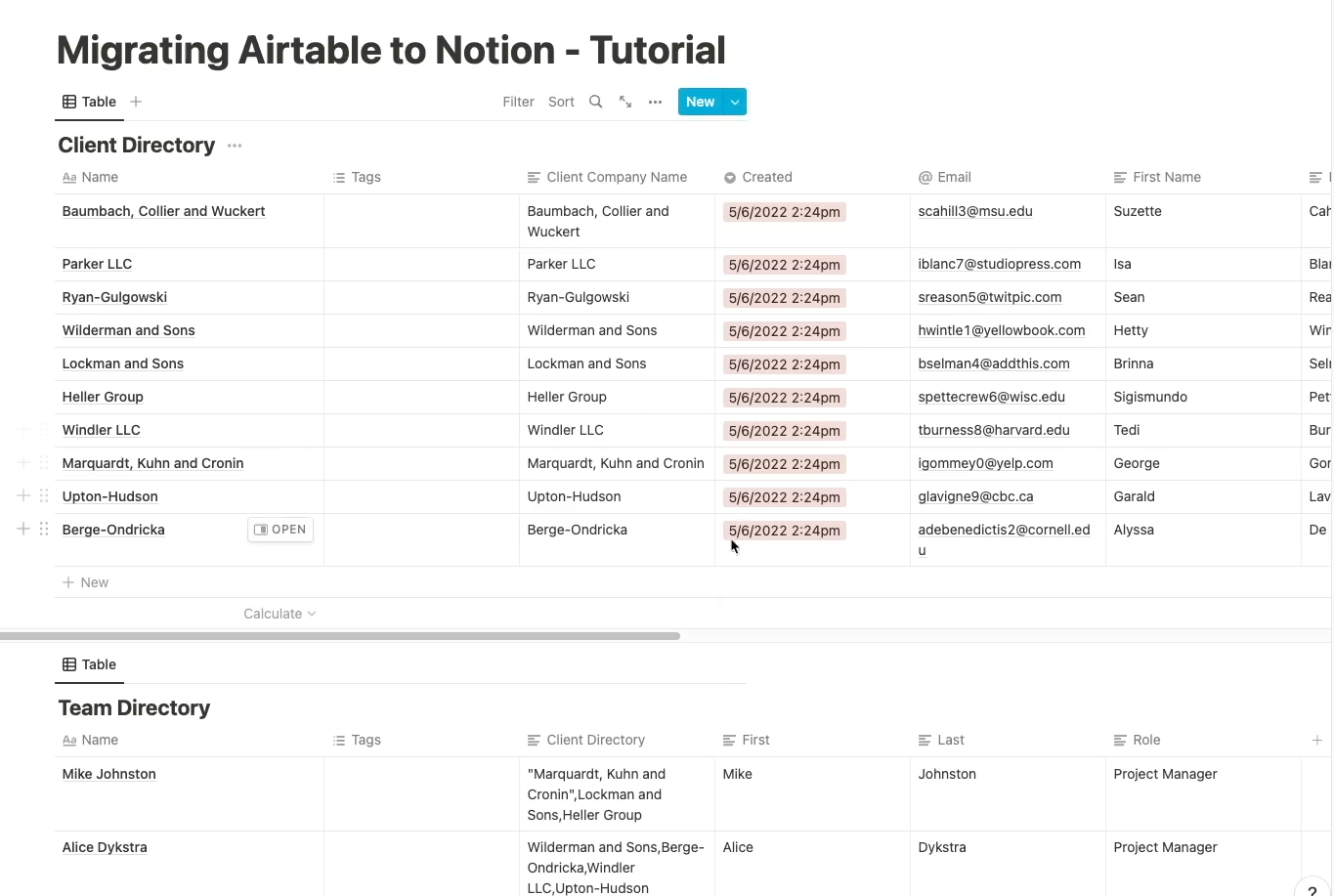Image resolution: width=1334 pixels, height=896 pixels.
Task: Click email scahill3@msu.edu cell
Action: (1009, 221)
